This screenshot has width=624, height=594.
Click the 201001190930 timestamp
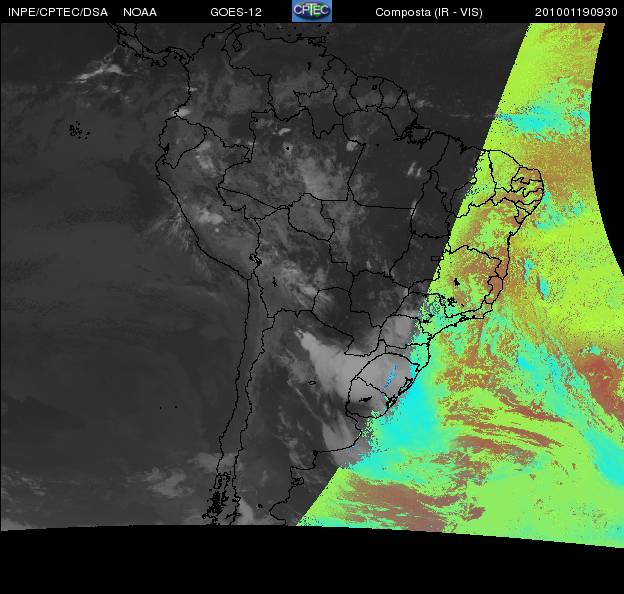click(x=577, y=12)
